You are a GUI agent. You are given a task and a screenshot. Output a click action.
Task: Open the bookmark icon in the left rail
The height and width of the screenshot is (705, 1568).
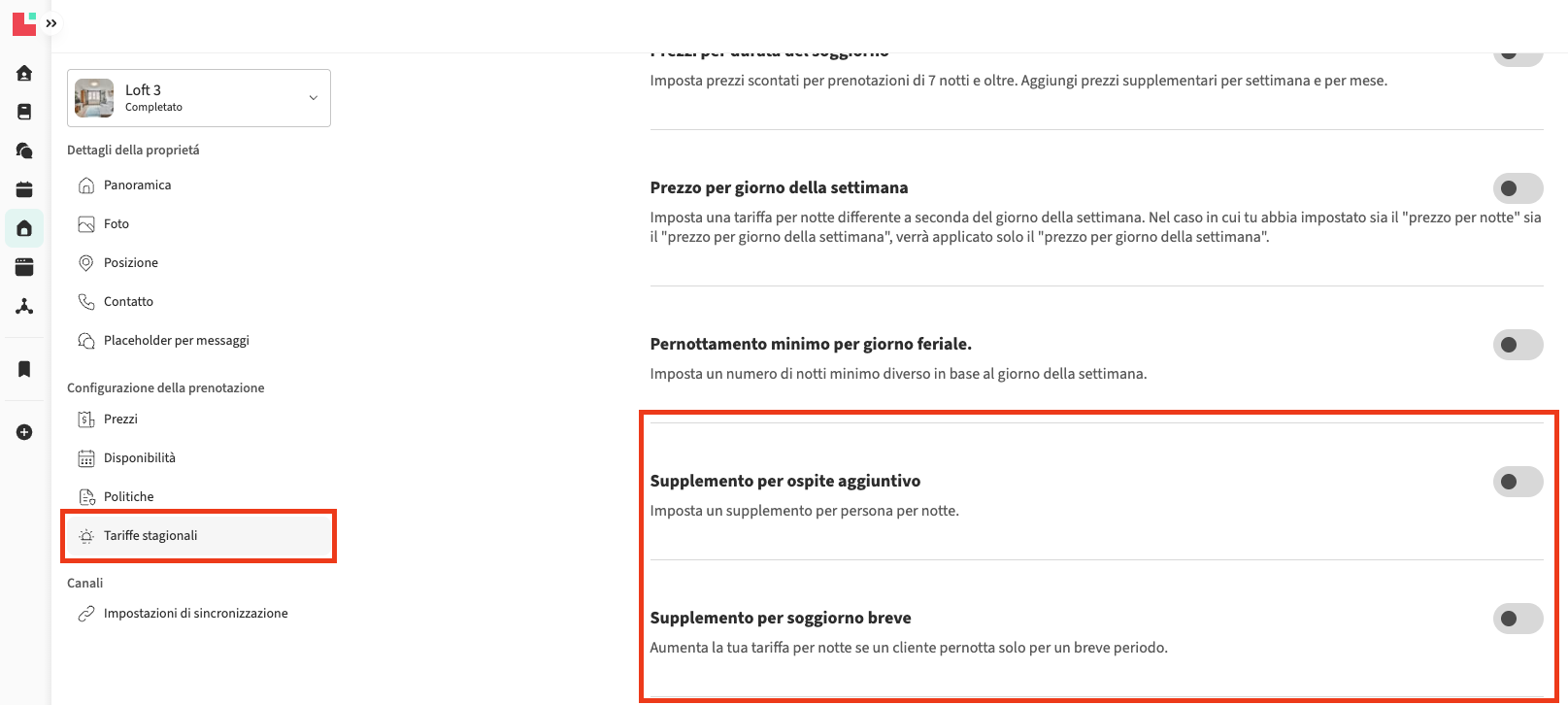point(24,369)
